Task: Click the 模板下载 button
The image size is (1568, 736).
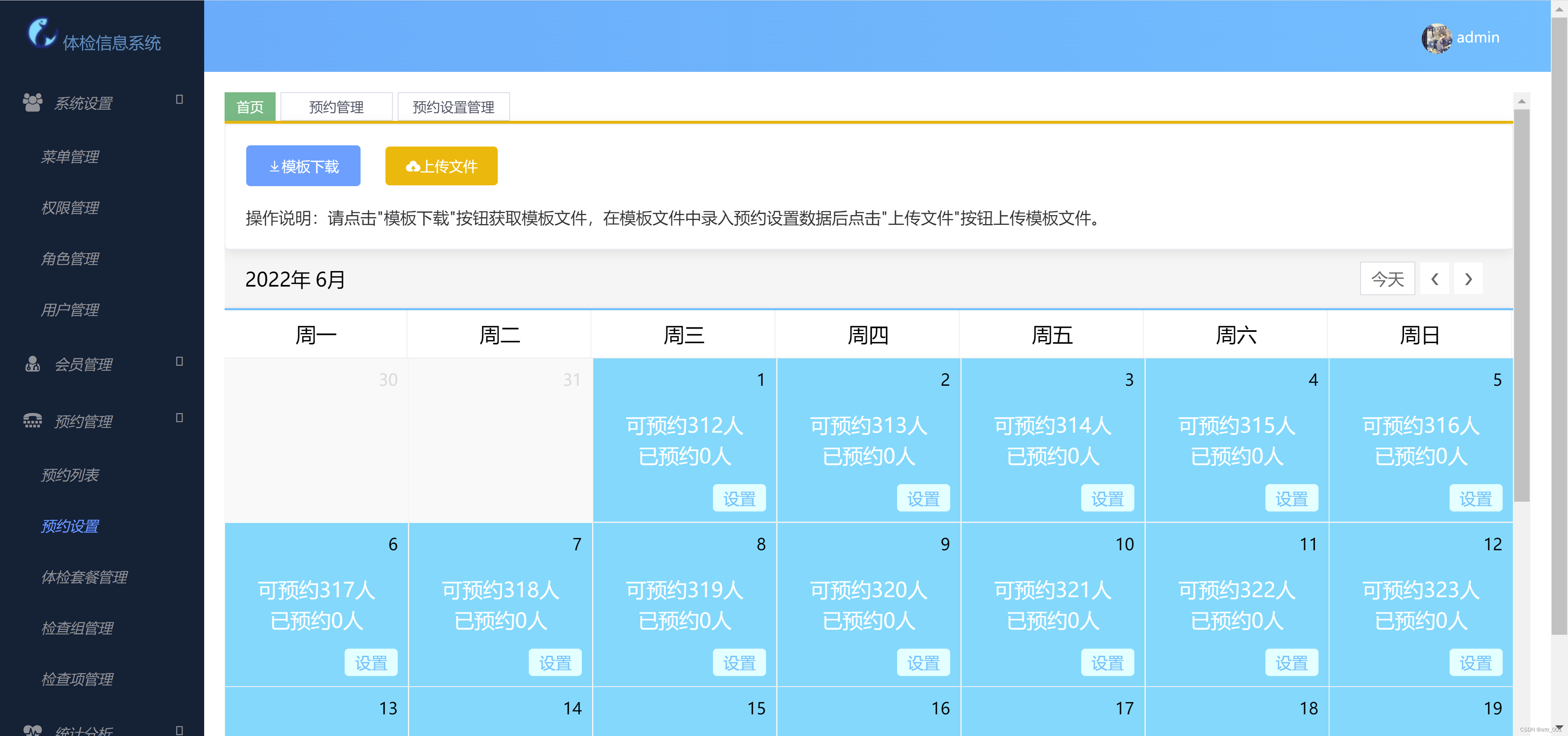Action: point(303,166)
